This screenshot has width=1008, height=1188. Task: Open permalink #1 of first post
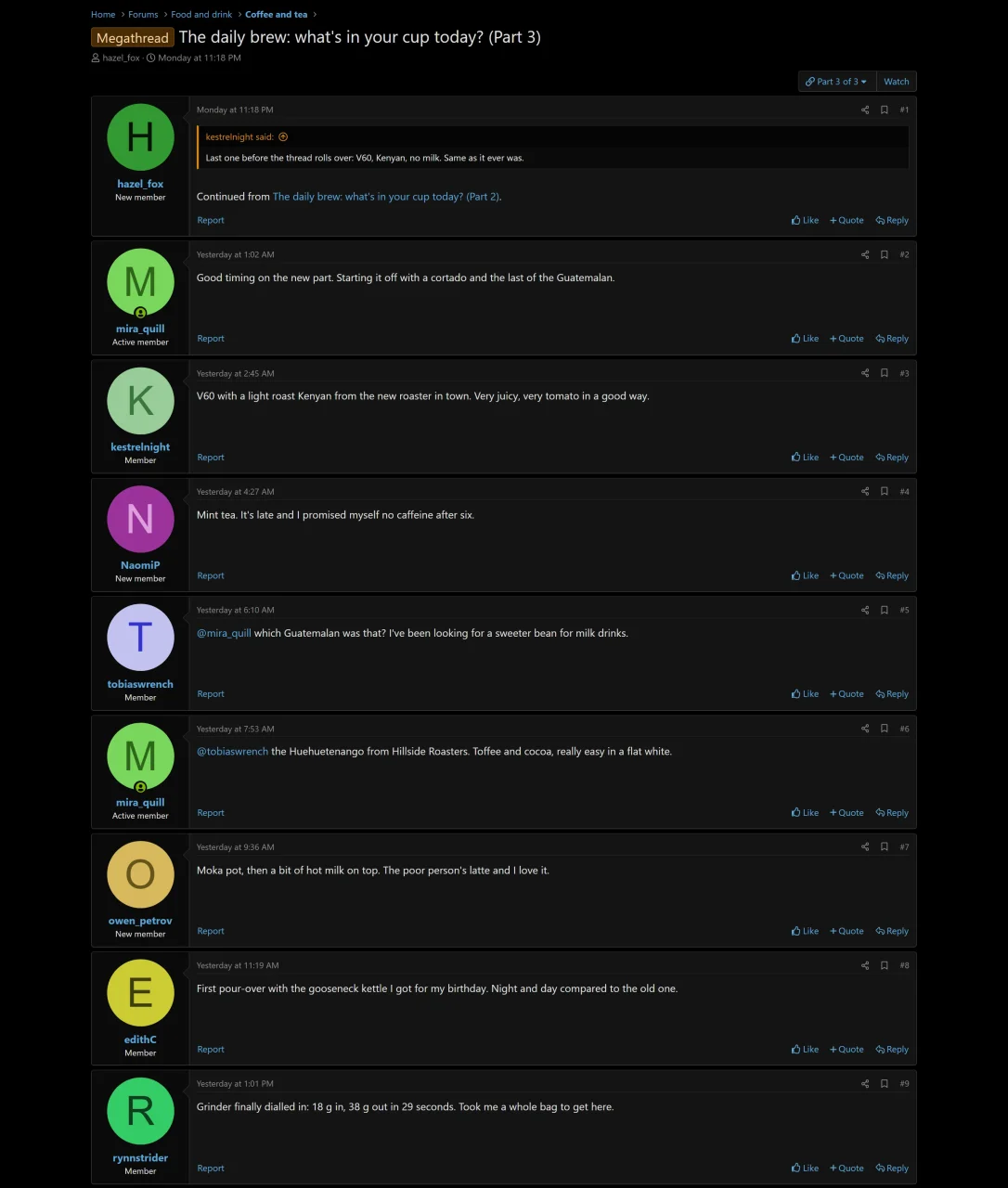pyautogui.click(x=904, y=110)
